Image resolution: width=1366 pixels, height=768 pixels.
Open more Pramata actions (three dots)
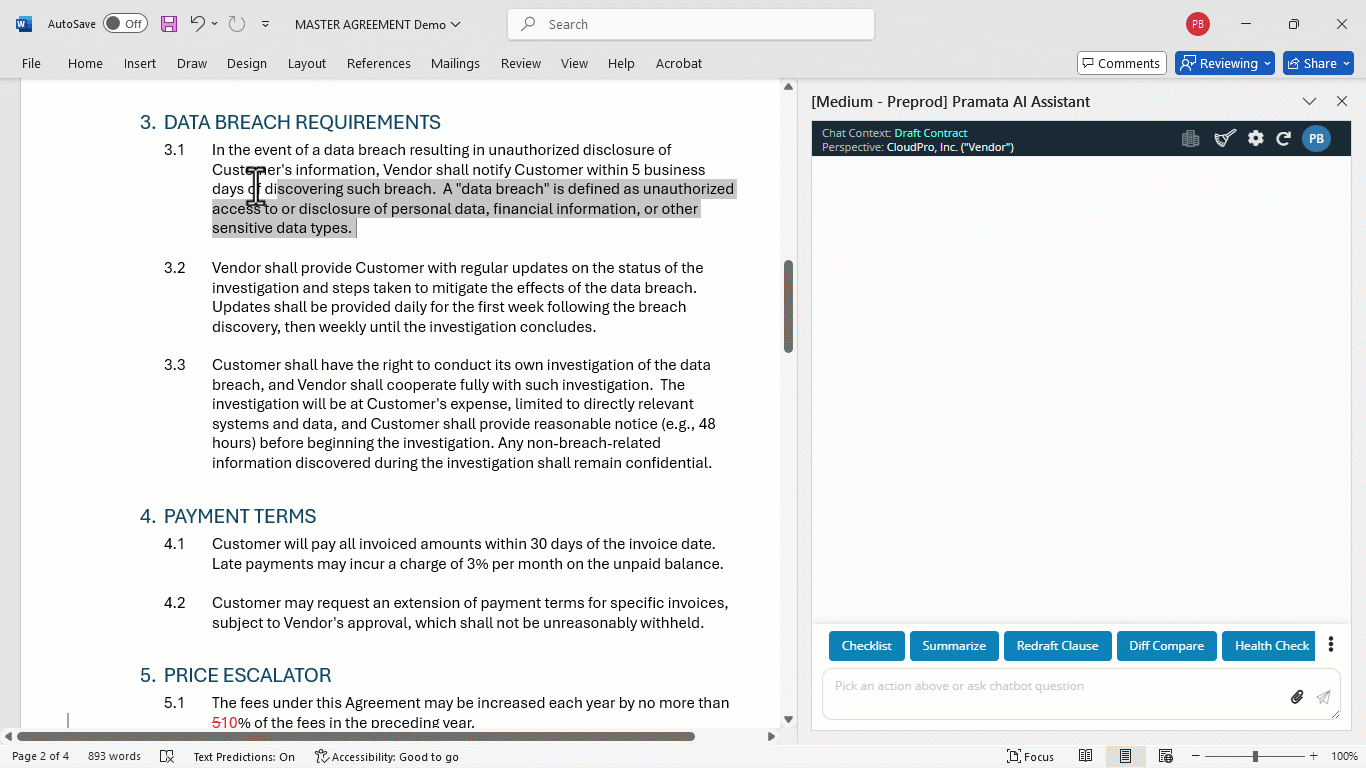pyautogui.click(x=1331, y=645)
